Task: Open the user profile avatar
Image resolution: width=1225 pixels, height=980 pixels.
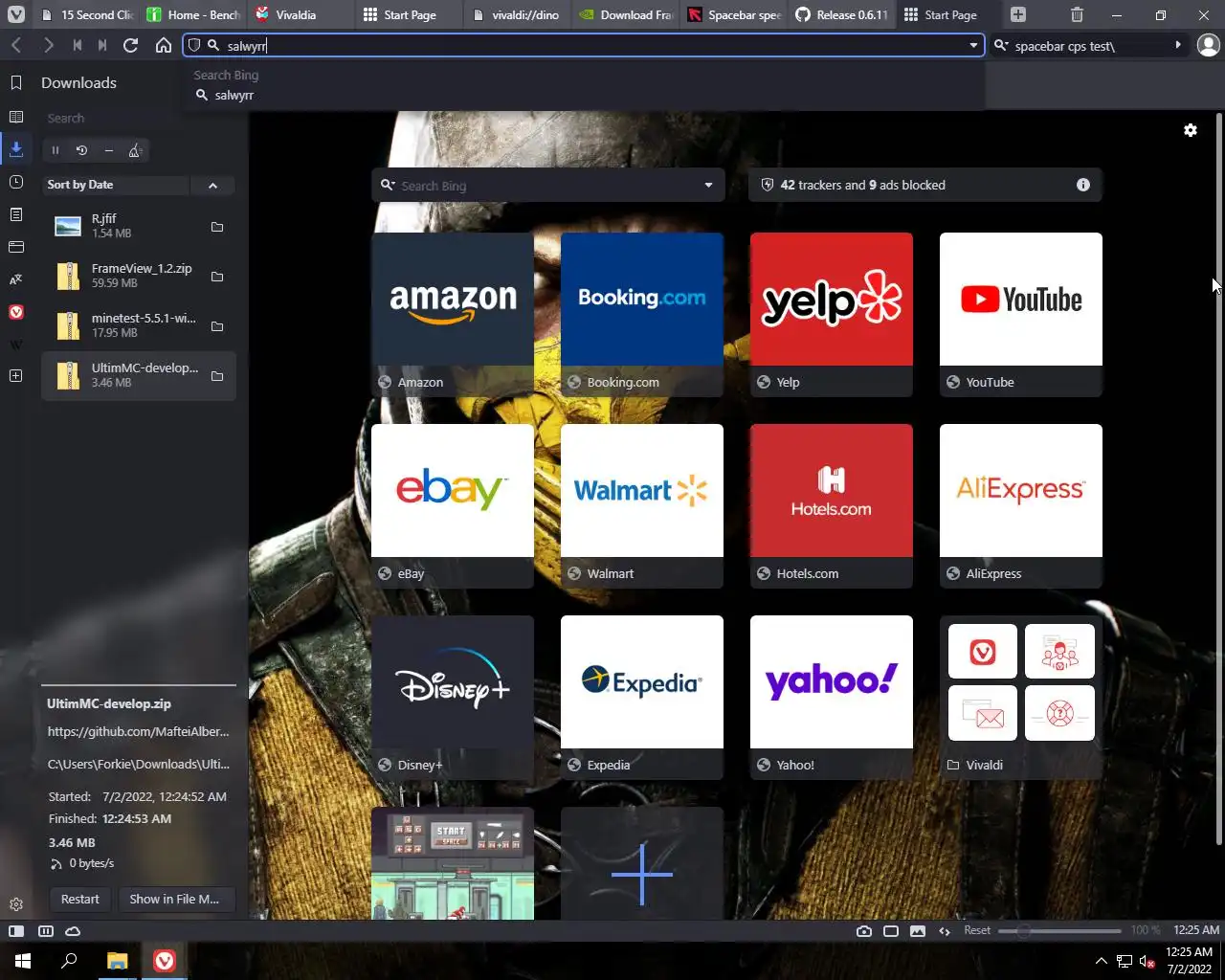Action: point(1209,45)
